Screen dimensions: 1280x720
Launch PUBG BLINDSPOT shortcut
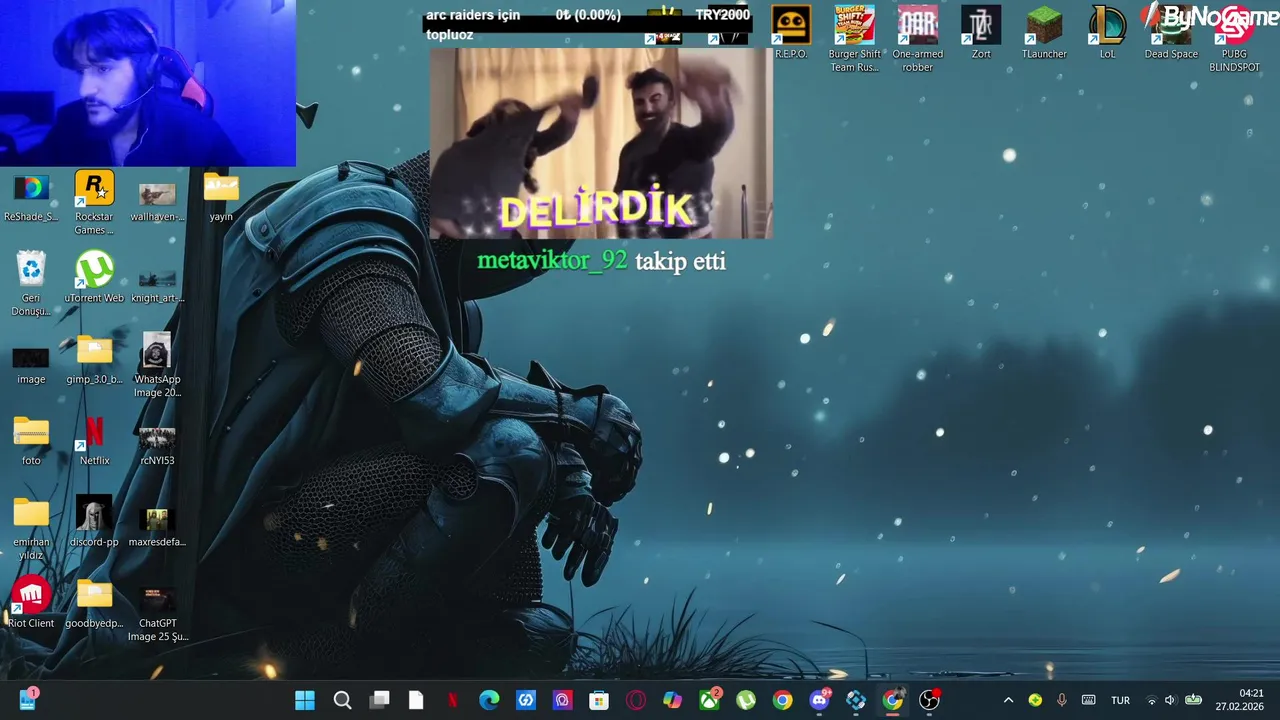[x=1234, y=40]
